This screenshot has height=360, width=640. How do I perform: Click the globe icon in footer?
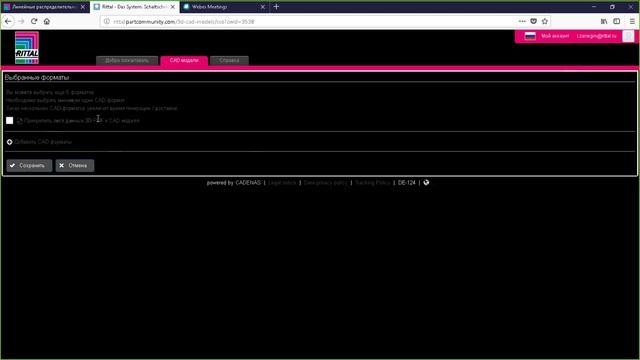click(426, 182)
